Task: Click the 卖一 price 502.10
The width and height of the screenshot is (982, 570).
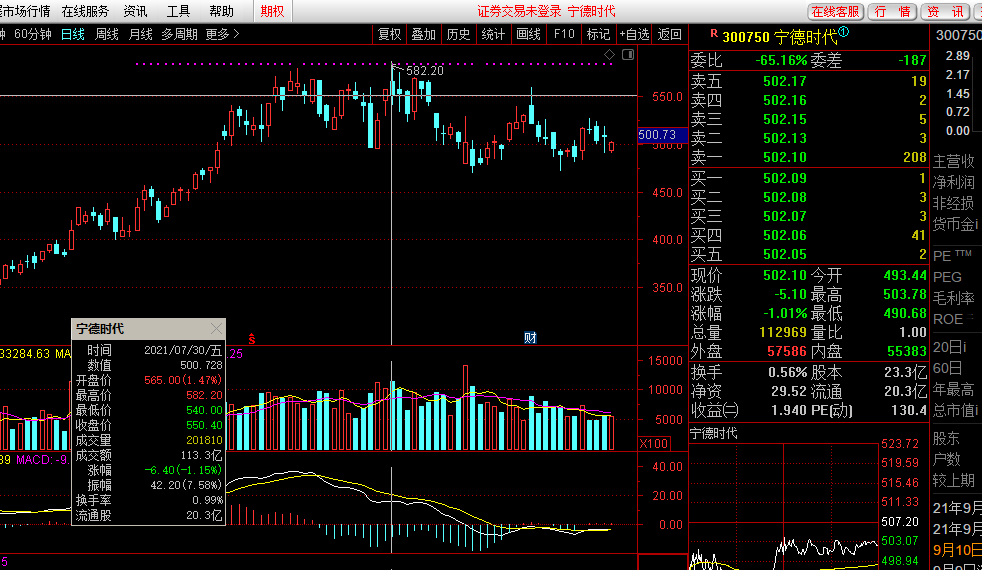Action: tap(785, 157)
